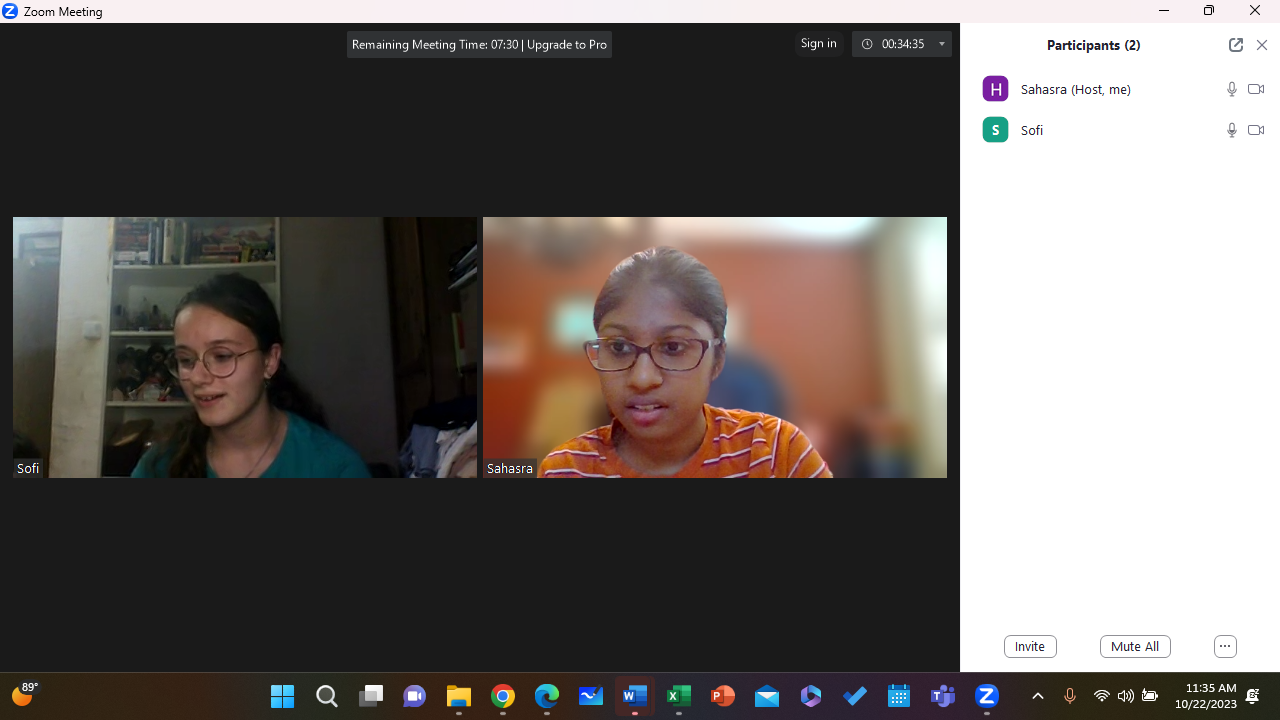Click the Upgrade to Pro link

click(x=567, y=44)
